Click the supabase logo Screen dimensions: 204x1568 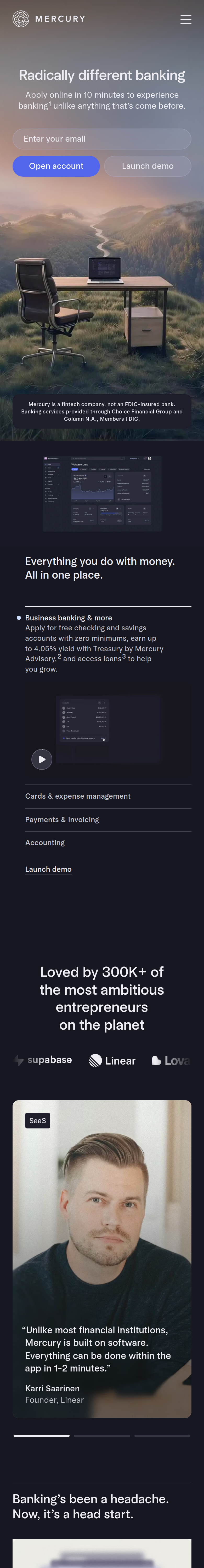click(x=43, y=1060)
